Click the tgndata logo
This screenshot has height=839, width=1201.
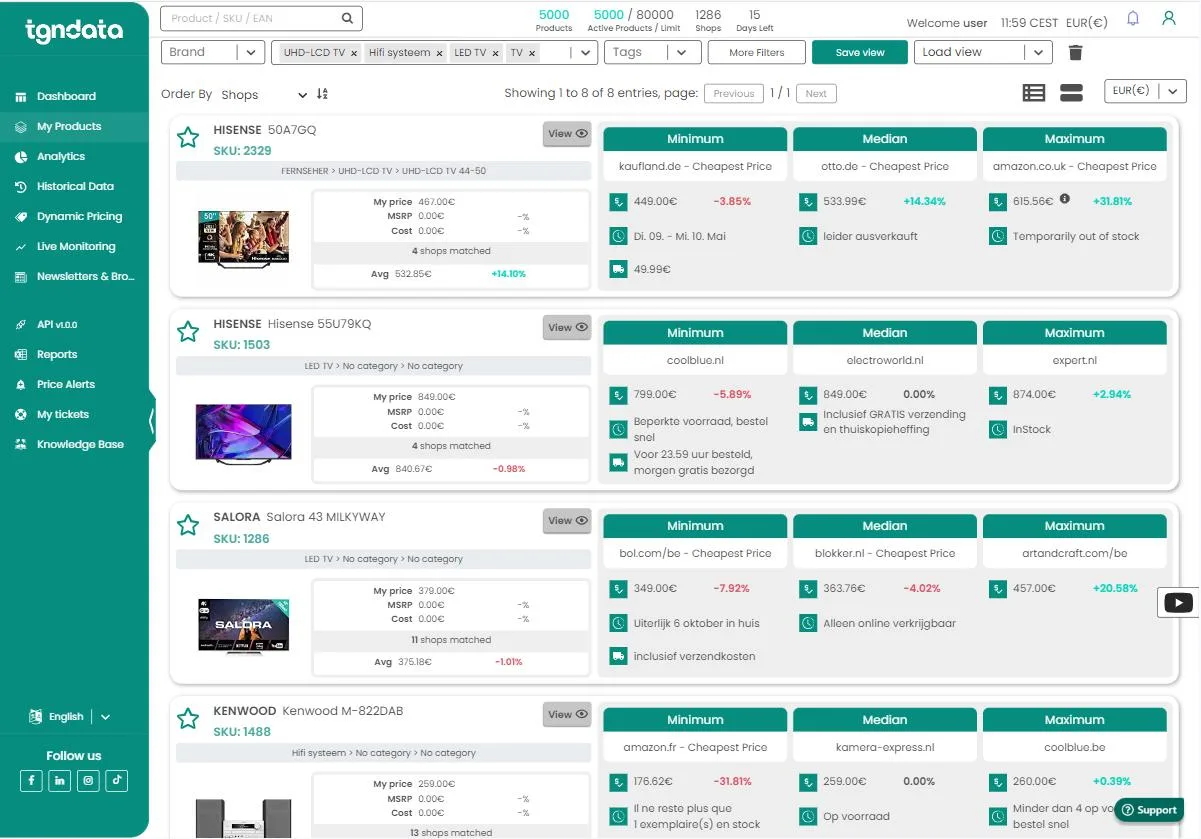coord(74,32)
